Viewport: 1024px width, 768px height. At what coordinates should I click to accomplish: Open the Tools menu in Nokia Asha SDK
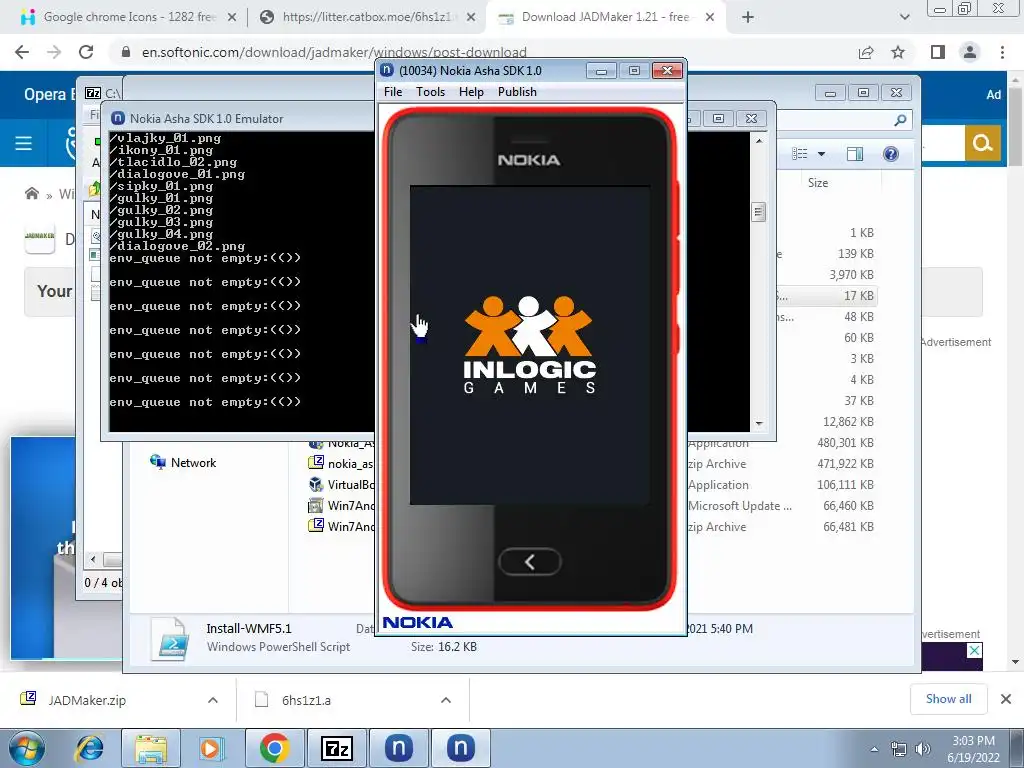[430, 92]
